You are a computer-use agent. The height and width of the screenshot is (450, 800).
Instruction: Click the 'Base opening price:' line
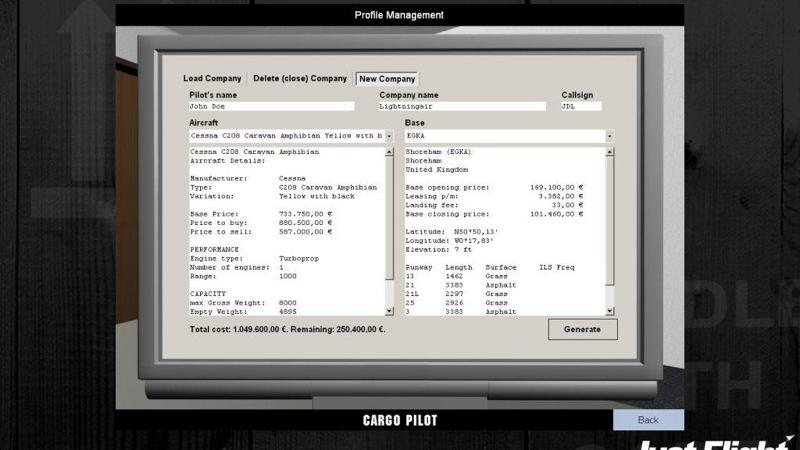tap(494, 188)
